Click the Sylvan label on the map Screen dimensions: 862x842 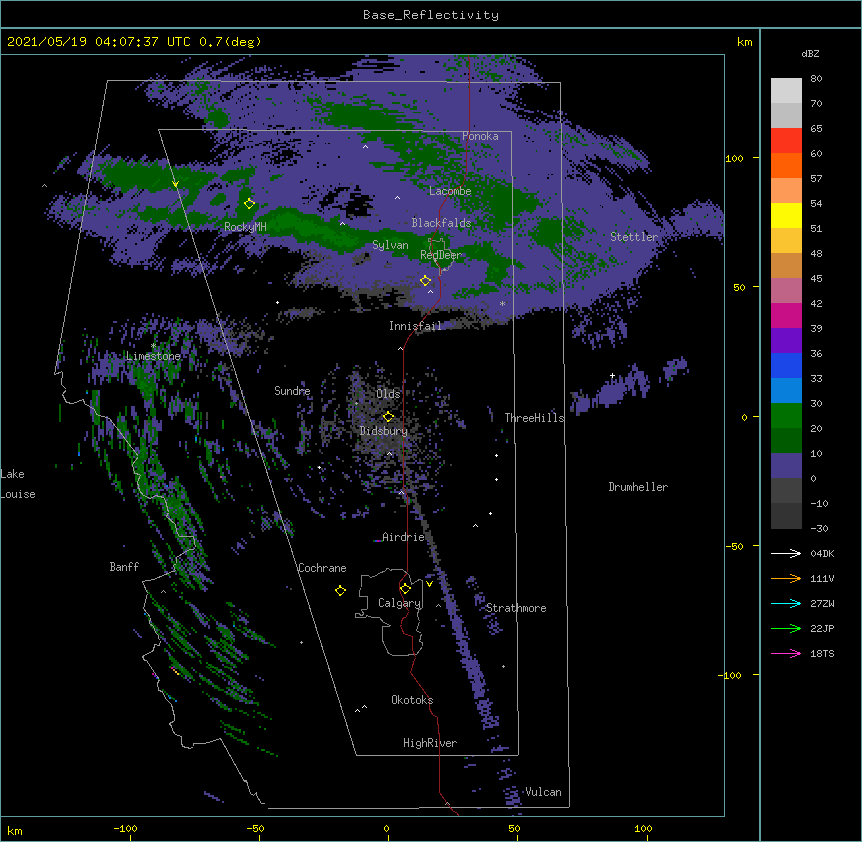pos(390,245)
